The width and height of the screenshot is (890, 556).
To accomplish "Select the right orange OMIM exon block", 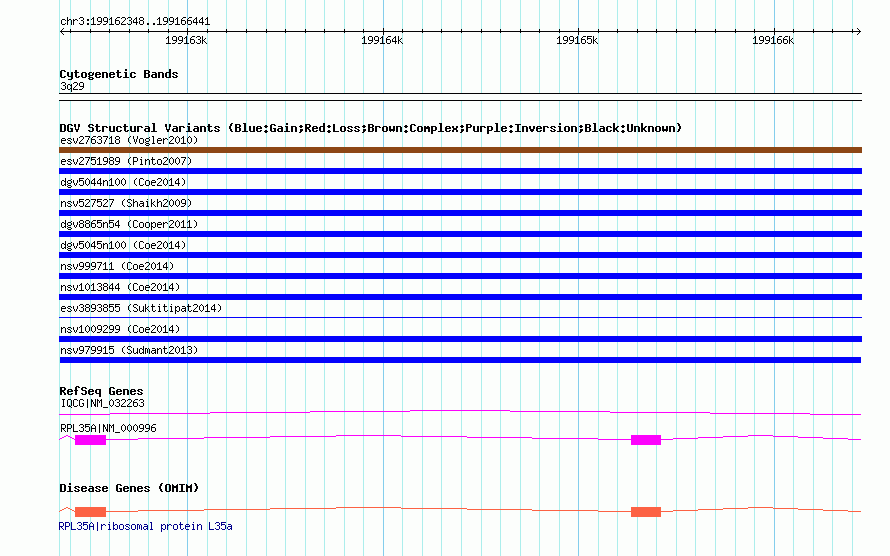I will (x=646, y=512).
